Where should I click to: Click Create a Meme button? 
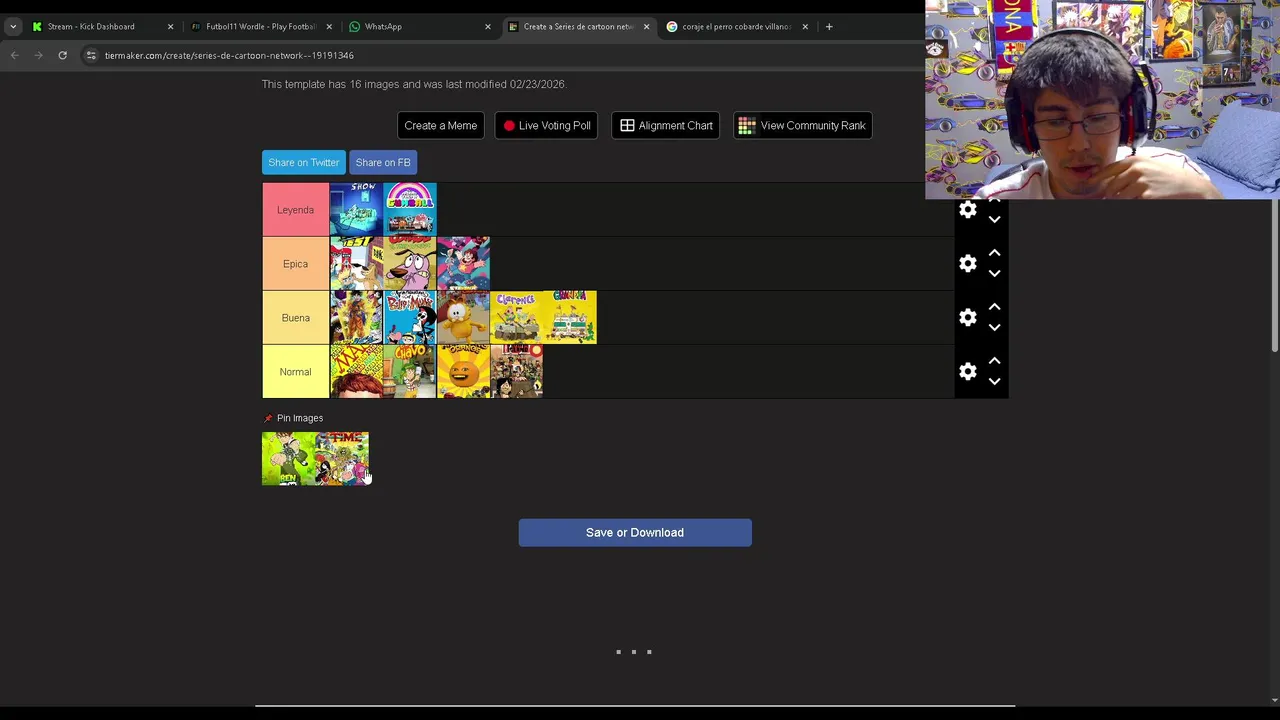click(x=440, y=125)
